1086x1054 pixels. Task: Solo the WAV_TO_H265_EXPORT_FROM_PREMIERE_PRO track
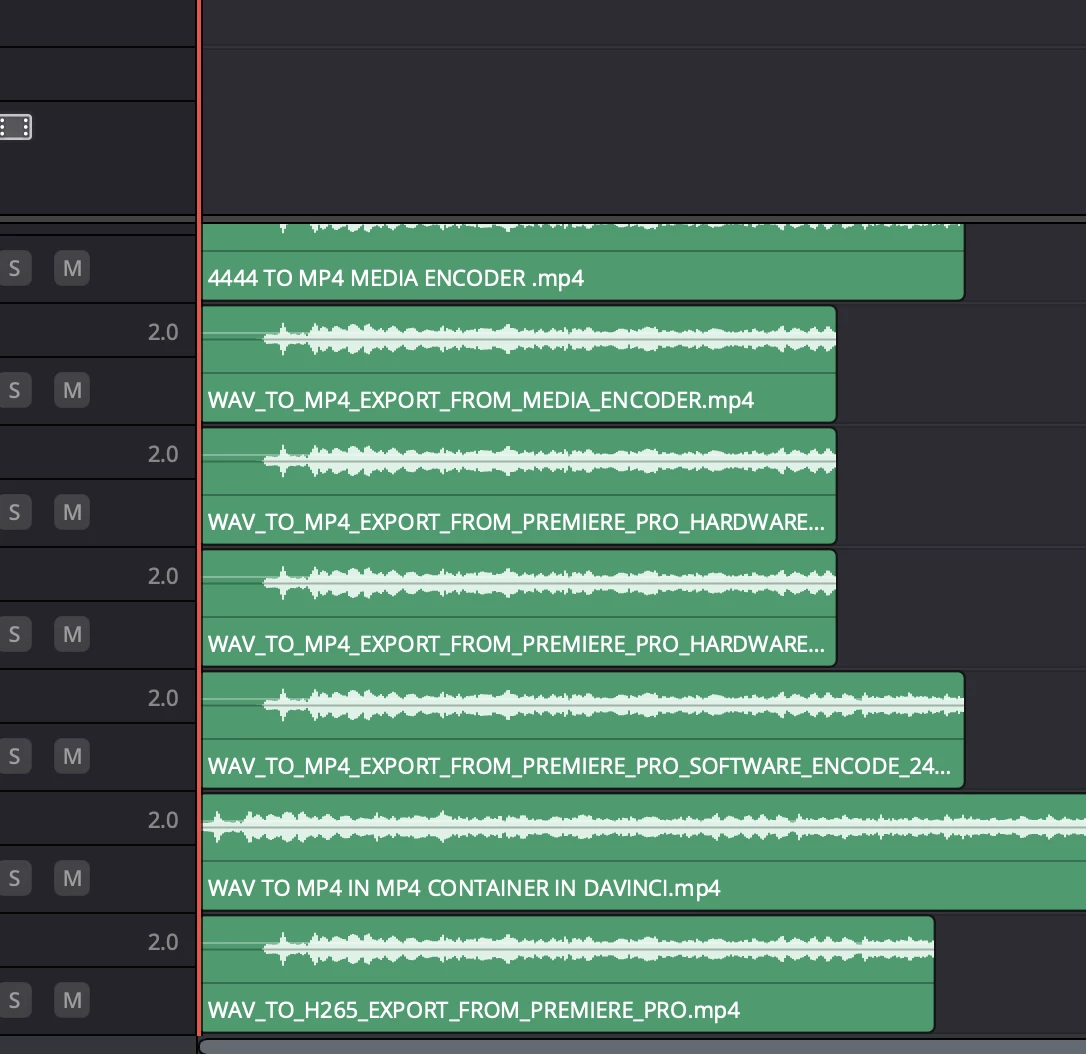(15, 1000)
